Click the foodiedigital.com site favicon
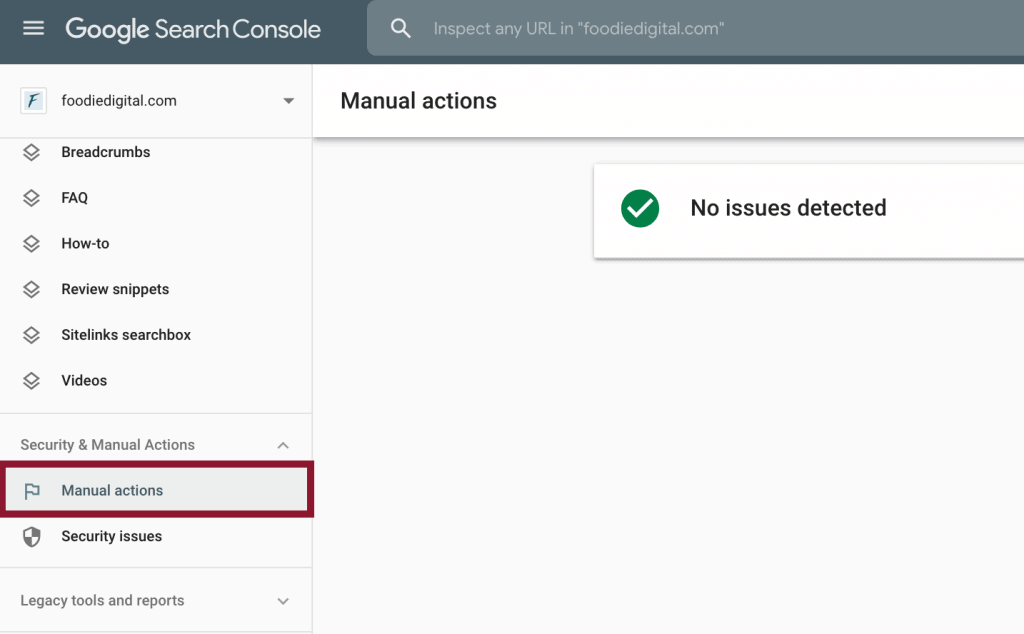 33,101
